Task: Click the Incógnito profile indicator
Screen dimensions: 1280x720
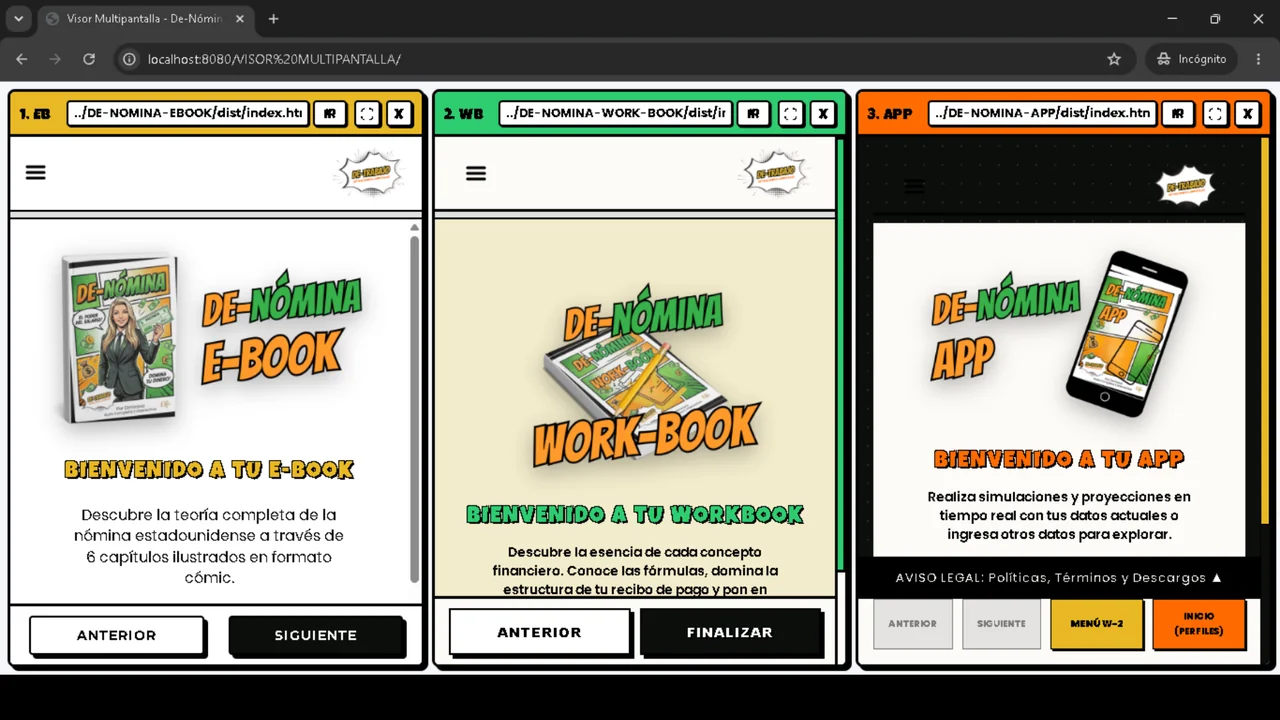Action: click(1191, 59)
